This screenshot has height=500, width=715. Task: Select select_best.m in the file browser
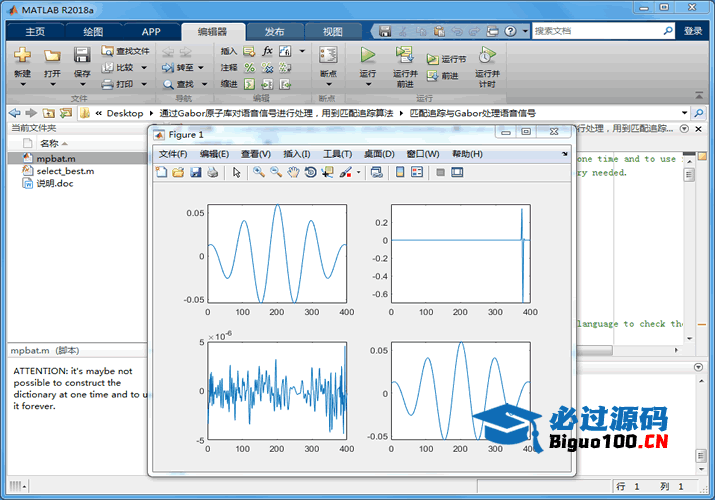click(x=64, y=171)
